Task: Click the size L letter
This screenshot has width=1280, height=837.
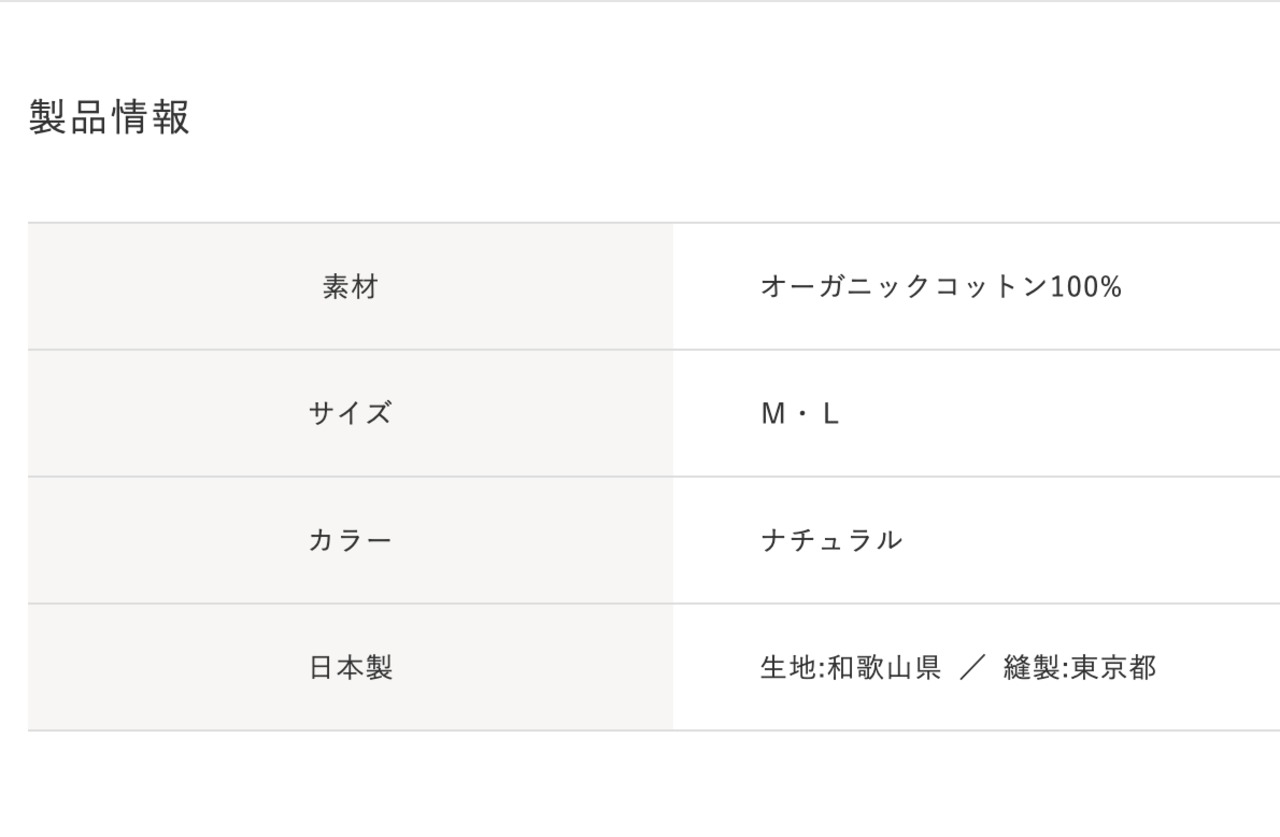Action: pyautogui.click(x=831, y=414)
